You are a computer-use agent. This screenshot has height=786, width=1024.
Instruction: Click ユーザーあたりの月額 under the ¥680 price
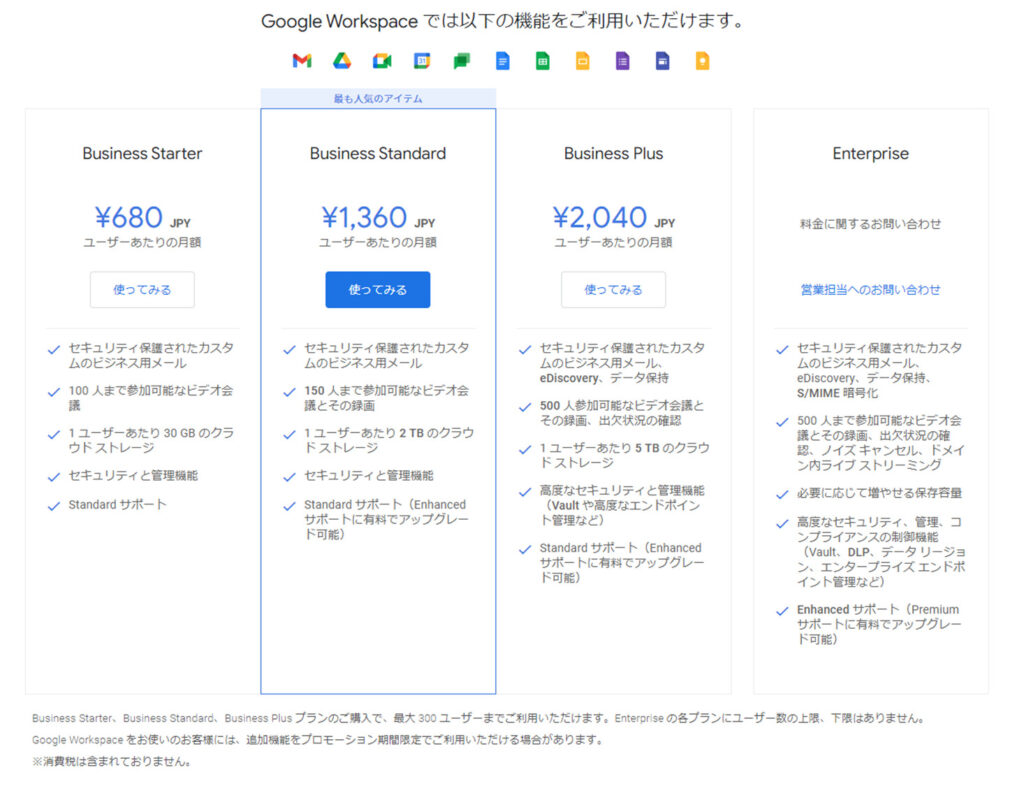point(142,242)
